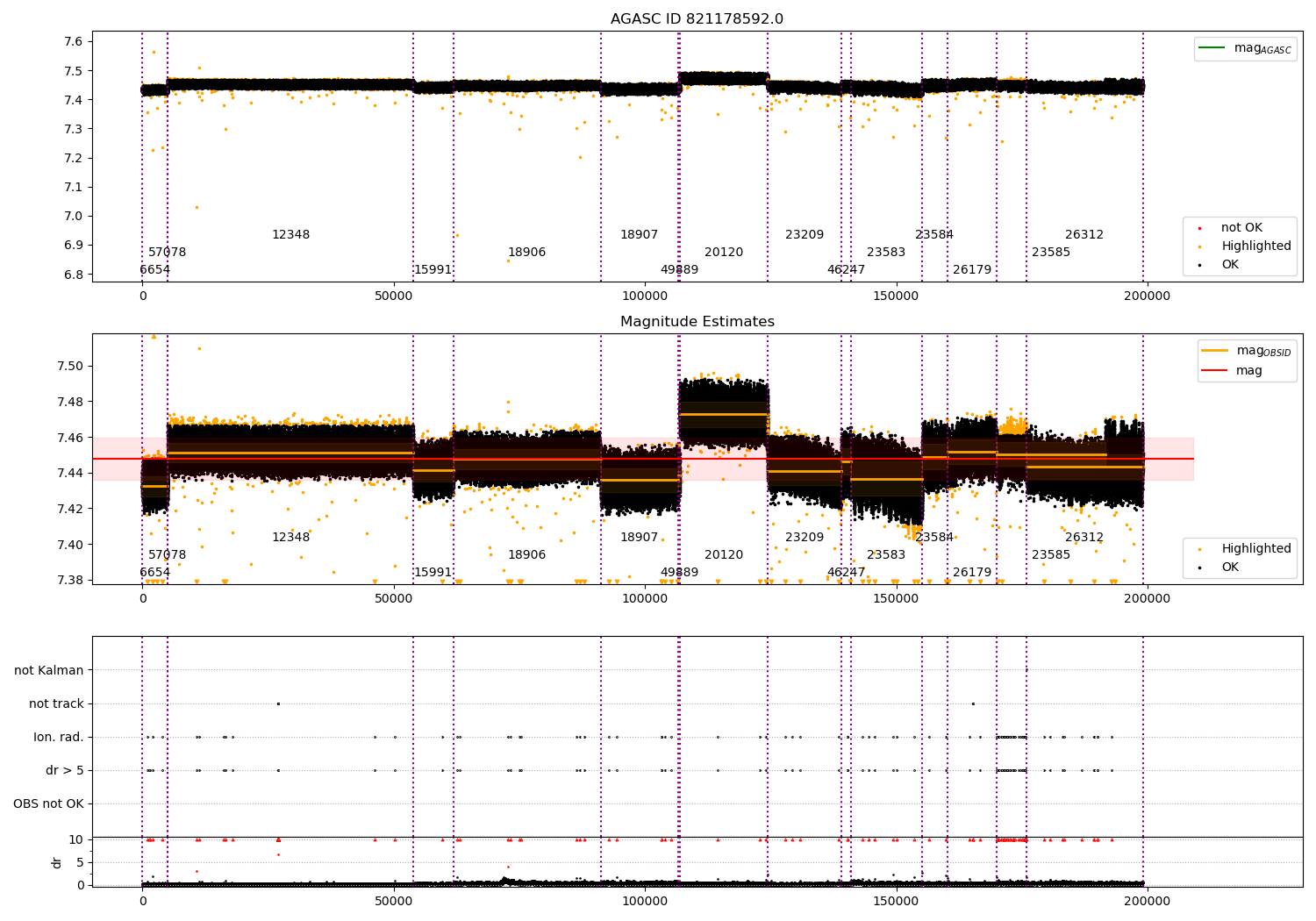This screenshot has height=921, width=1316.
Task: Click obsid label 49889 in top plot
Action: pyautogui.click(x=680, y=270)
